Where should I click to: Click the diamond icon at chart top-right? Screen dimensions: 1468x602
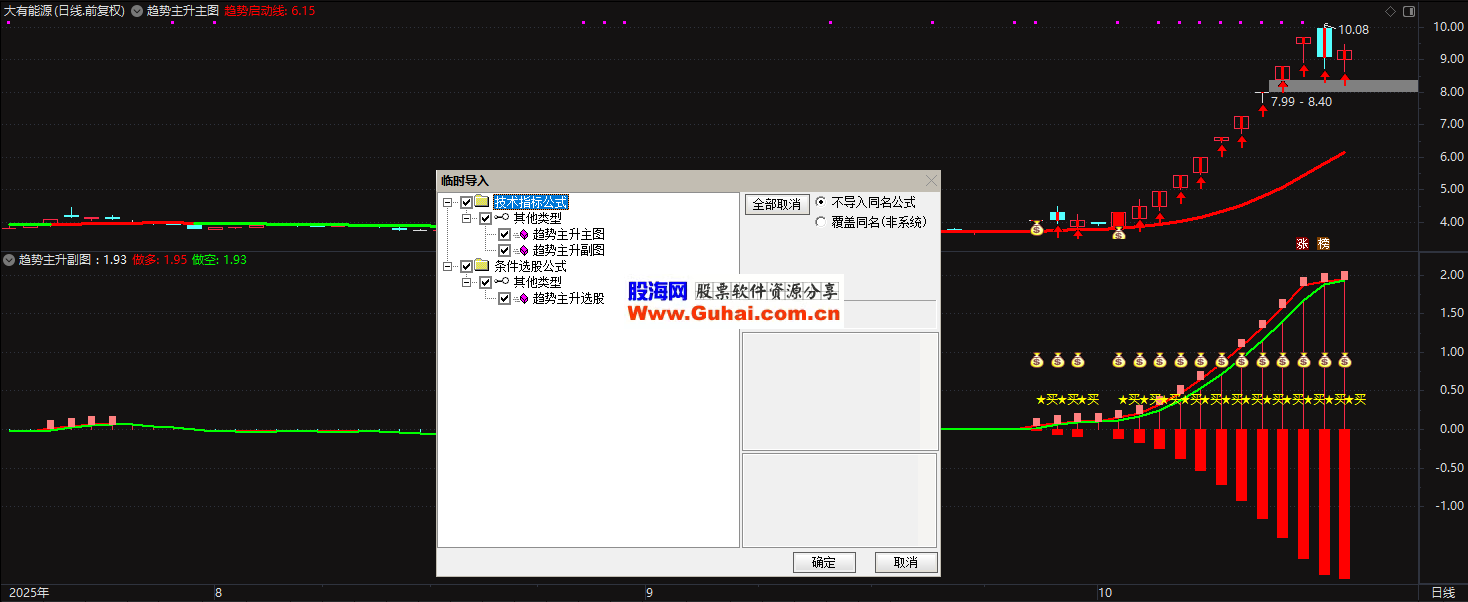(1390, 11)
